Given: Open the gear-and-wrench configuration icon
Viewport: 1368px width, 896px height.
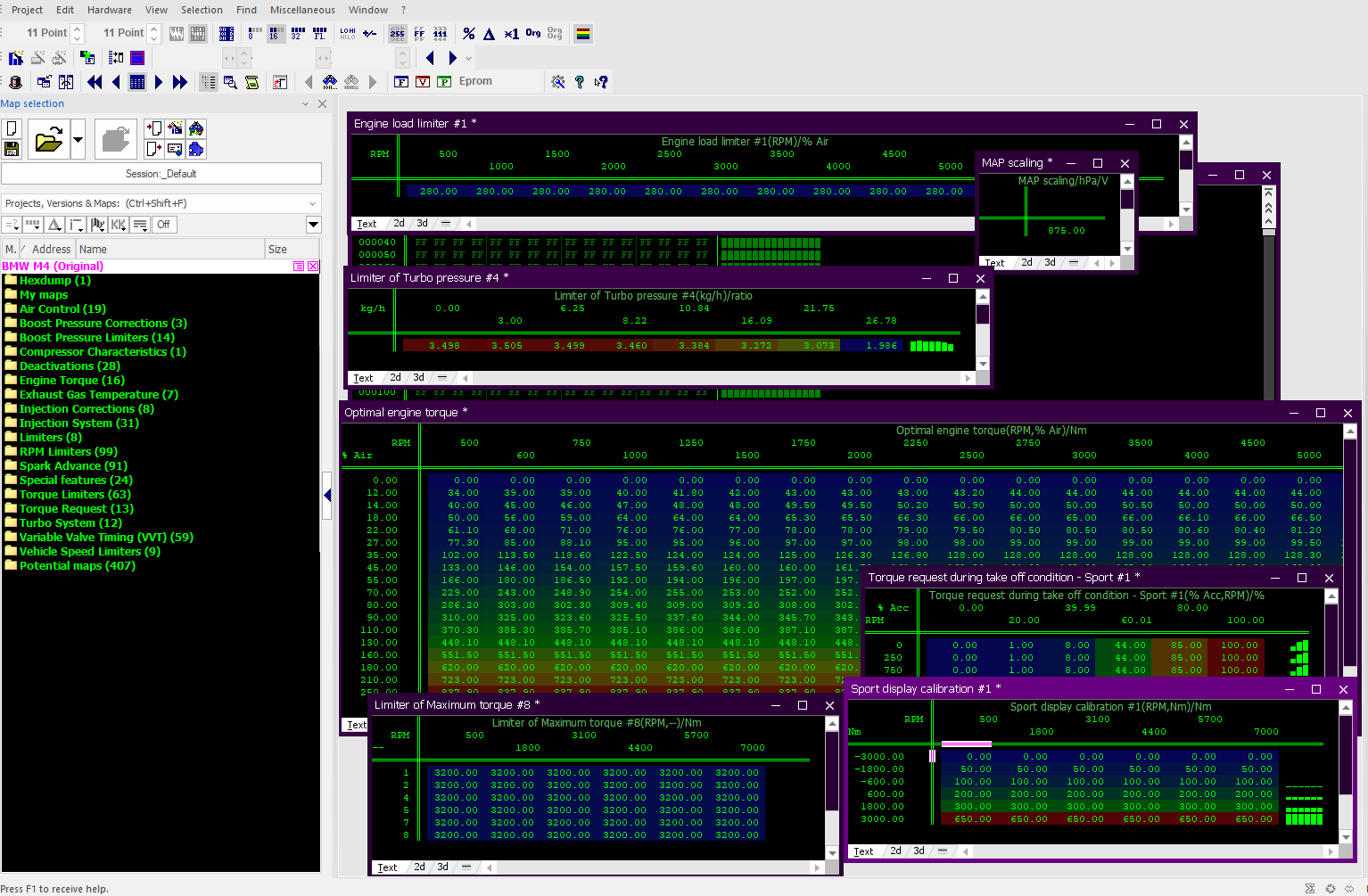Looking at the screenshot, I should tap(558, 82).
